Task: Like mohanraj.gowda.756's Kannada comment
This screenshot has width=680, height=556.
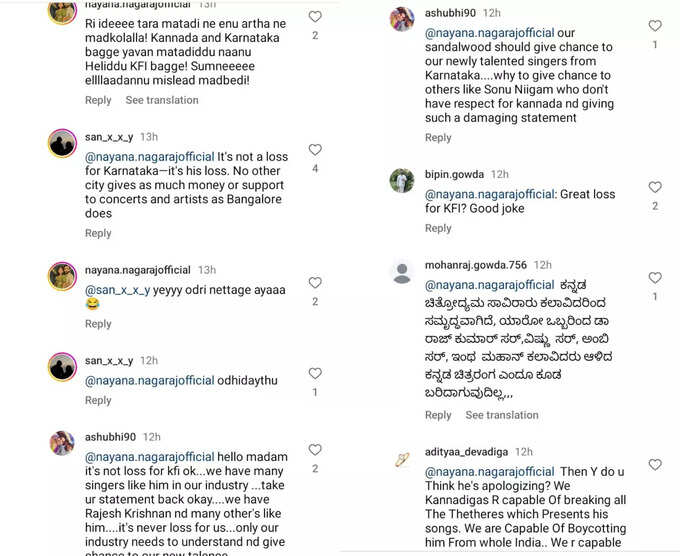Action: 655,278
